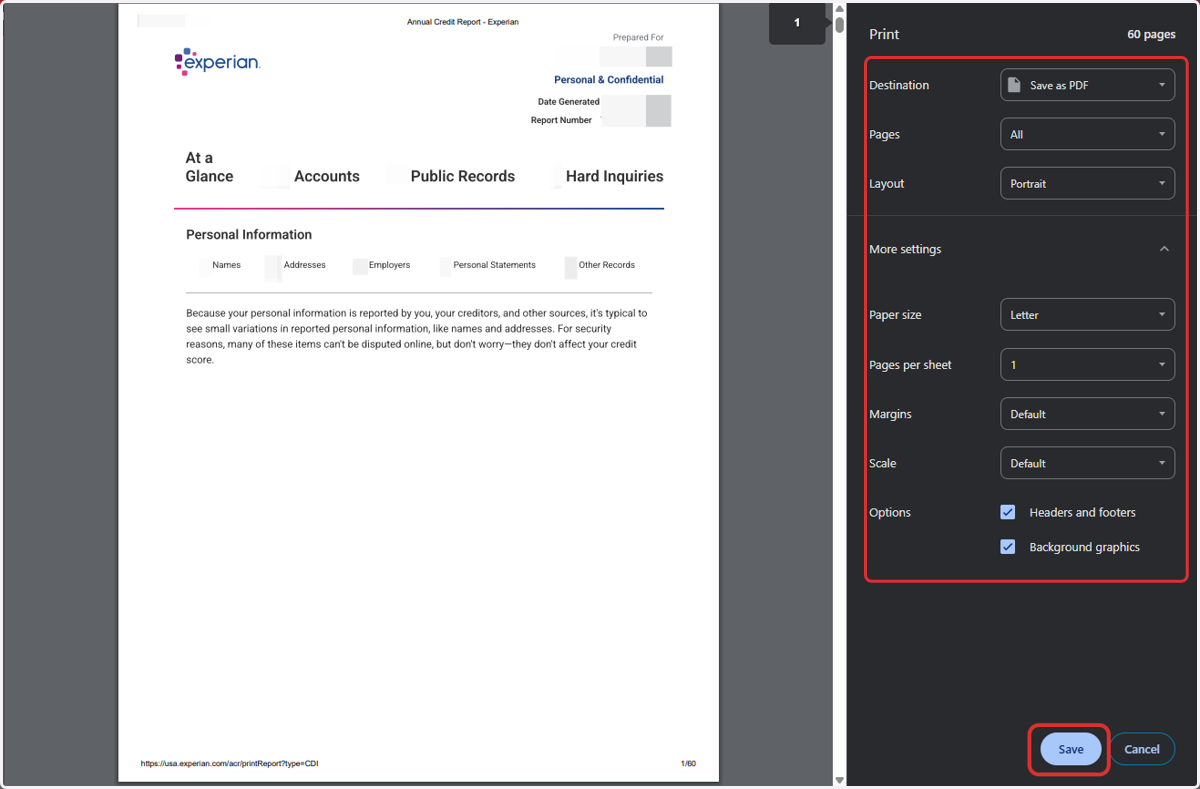This screenshot has height=789, width=1200.
Task: Select the Accounts tab in the report
Action: (x=326, y=176)
